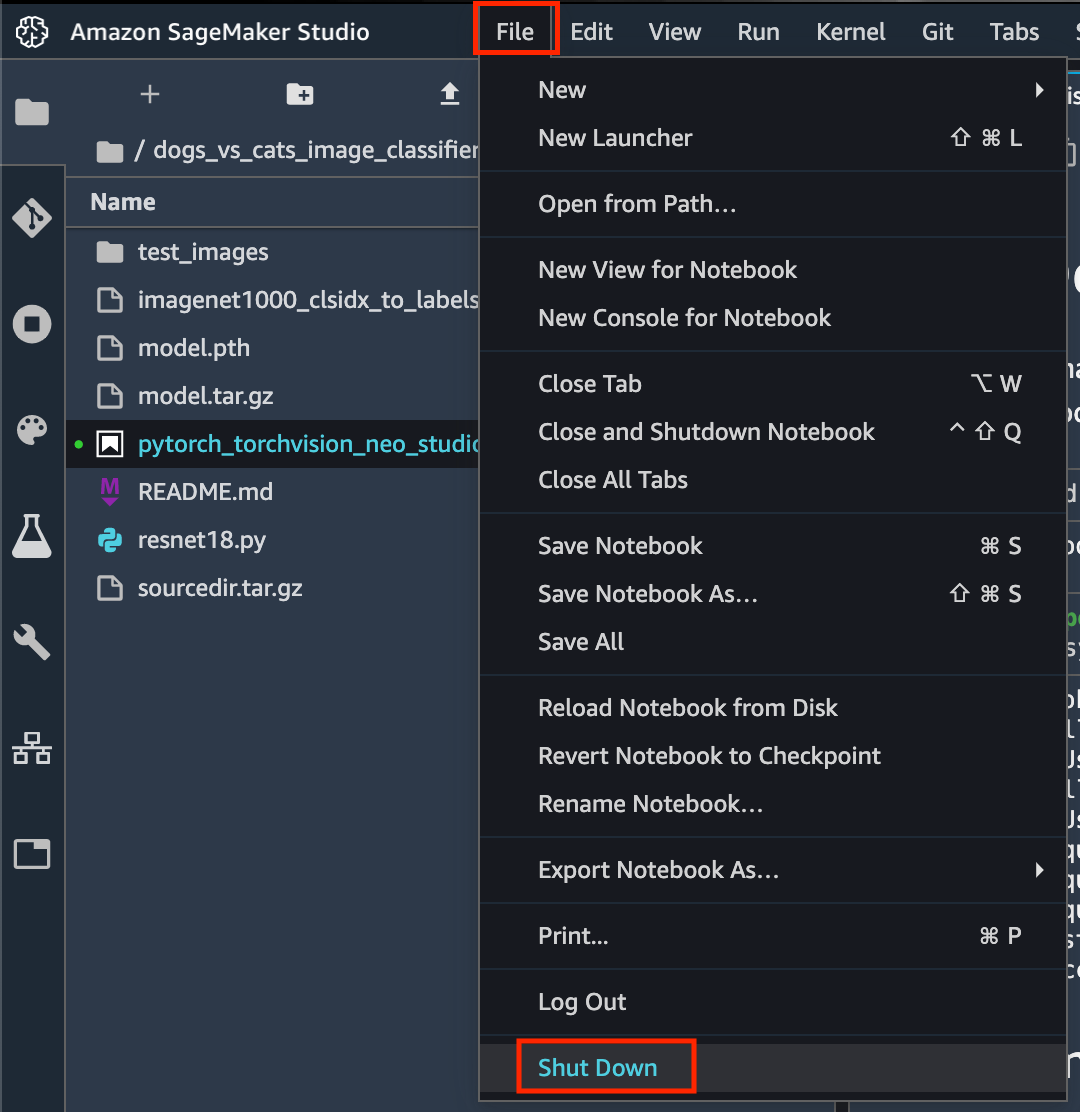The width and height of the screenshot is (1080, 1112).
Task: Open the wrench tools sidebar icon
Action: point(32,642)
